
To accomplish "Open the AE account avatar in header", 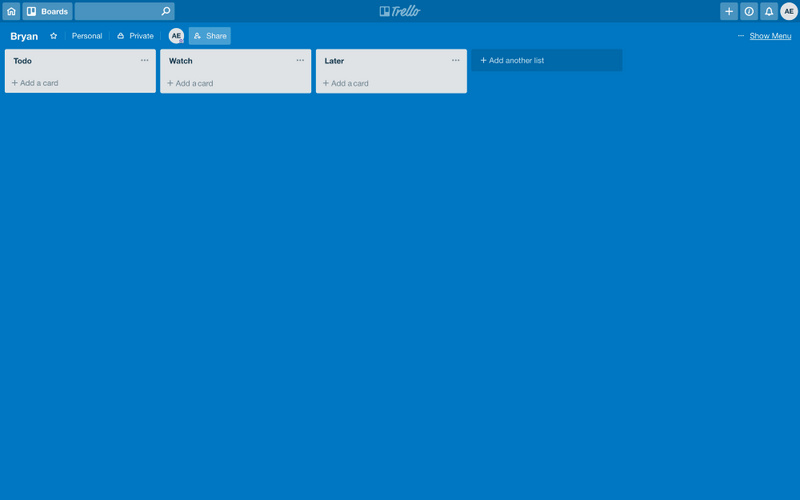I will tap(789, 11).
